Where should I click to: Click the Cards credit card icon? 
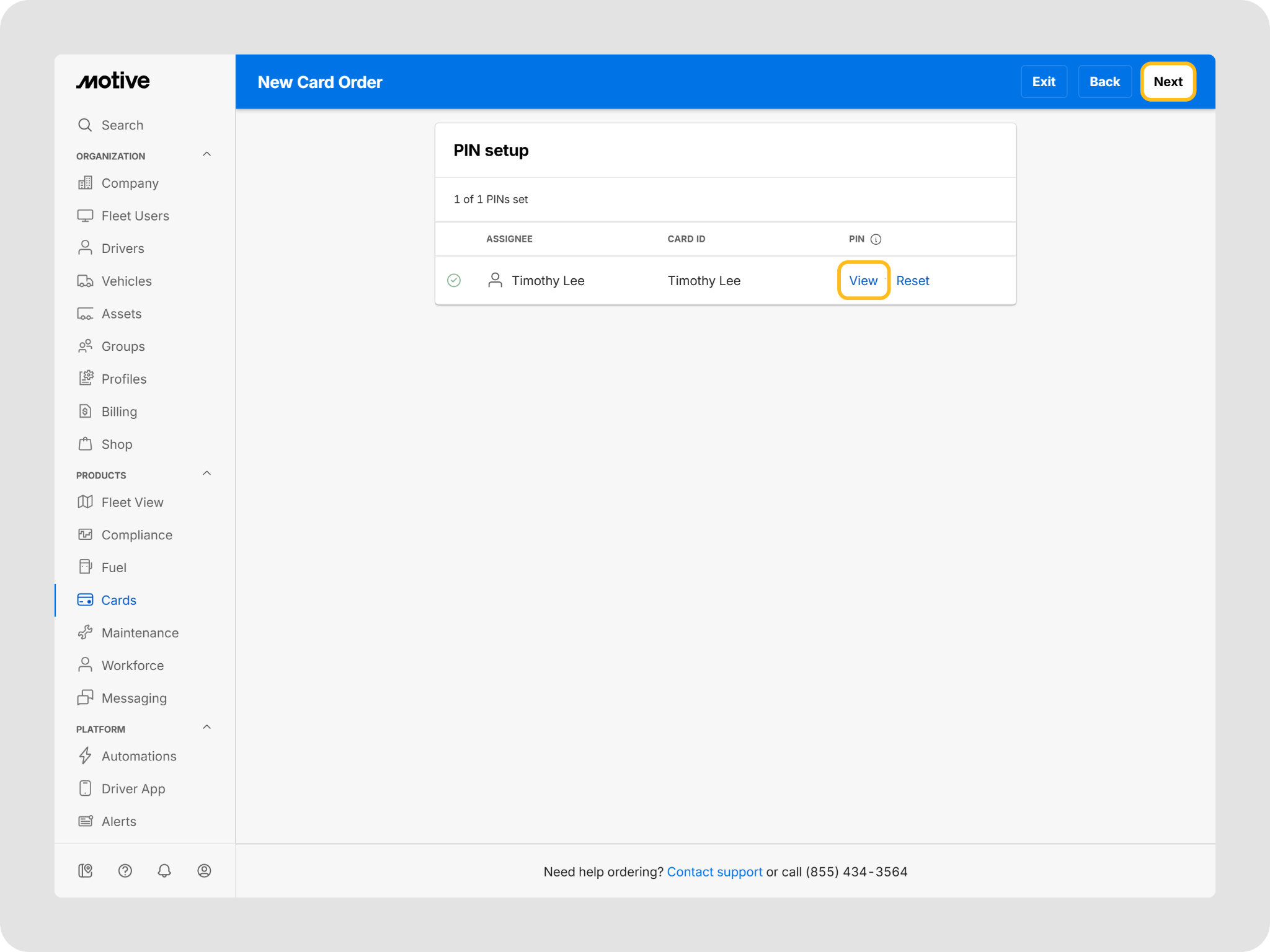85,600
